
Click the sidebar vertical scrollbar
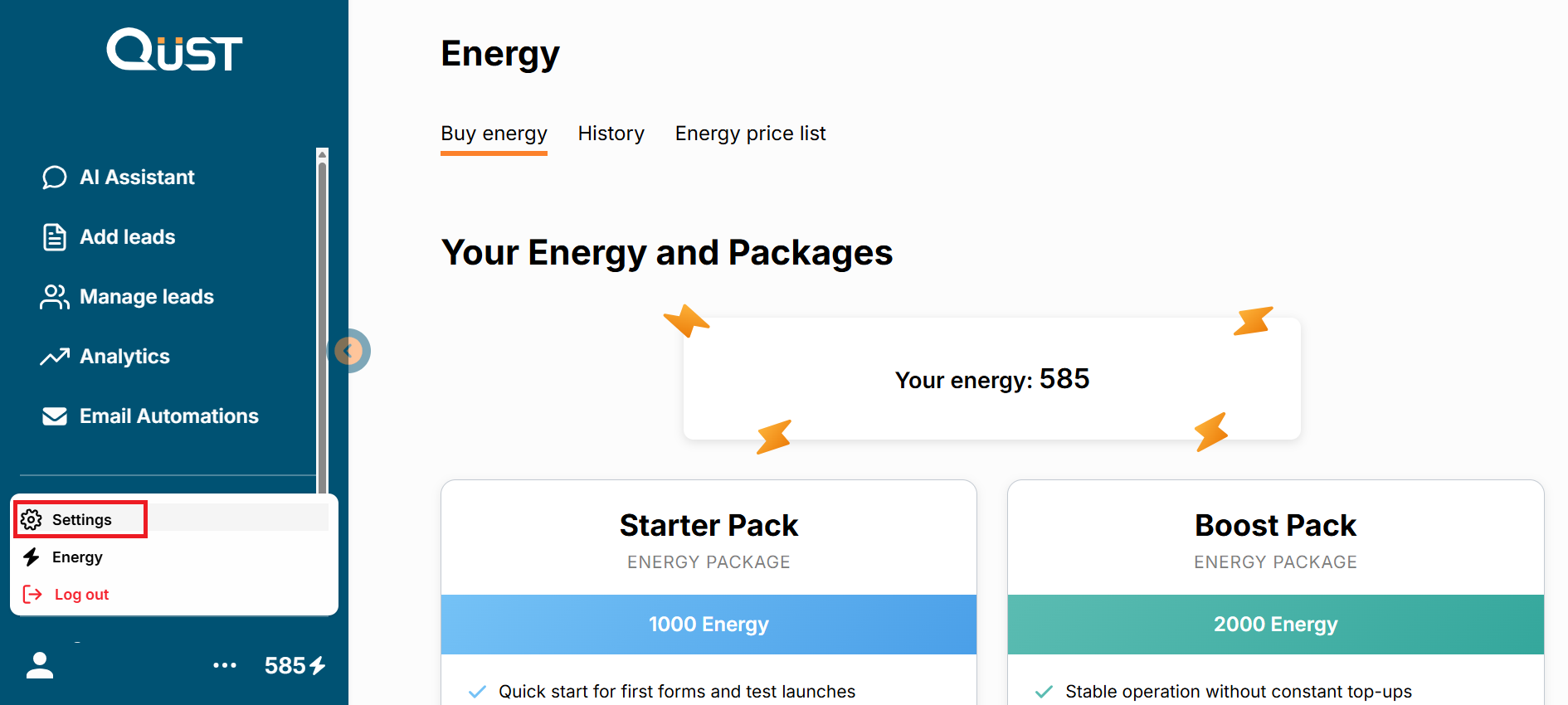pos(323,323)
